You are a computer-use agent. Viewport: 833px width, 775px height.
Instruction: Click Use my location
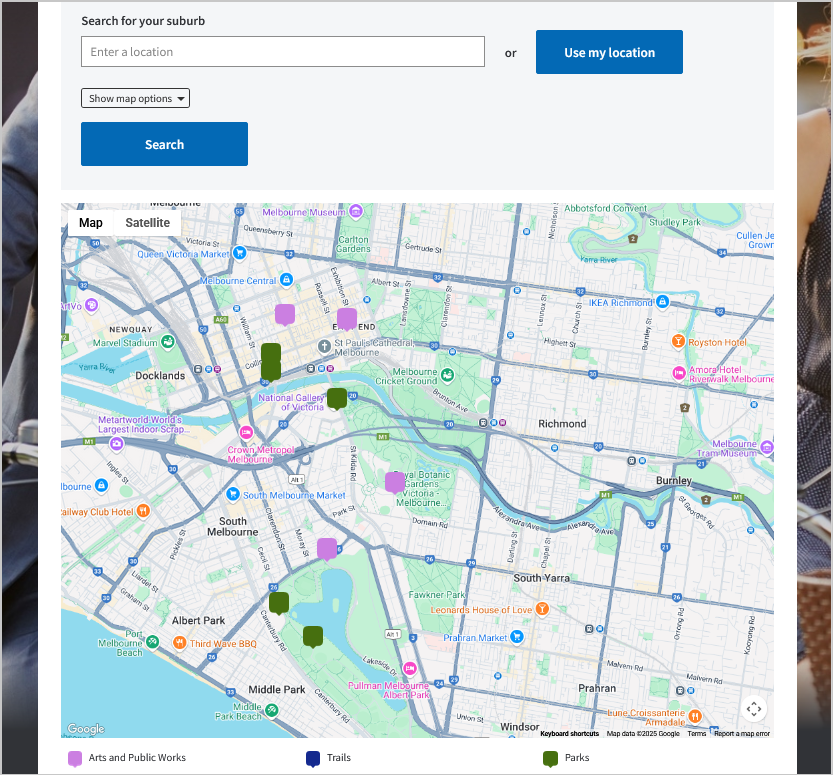click(x=609, y=51)
